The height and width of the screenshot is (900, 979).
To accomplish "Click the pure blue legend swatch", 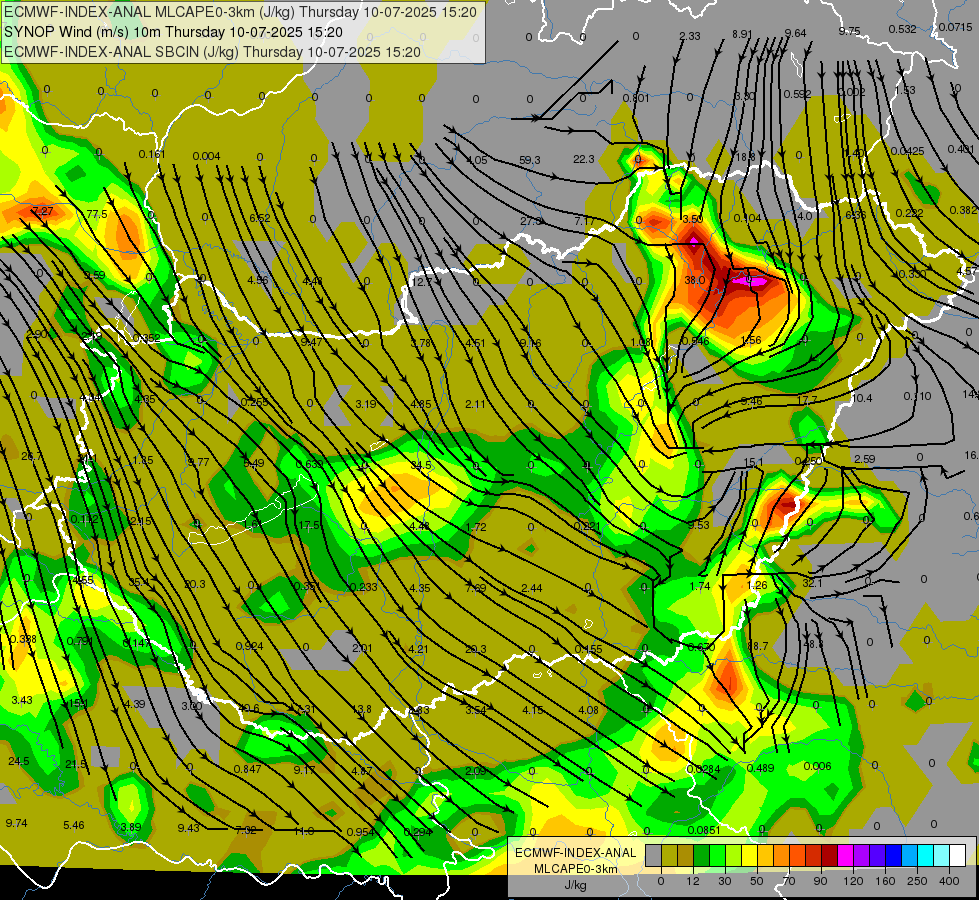I will [893, 856].
